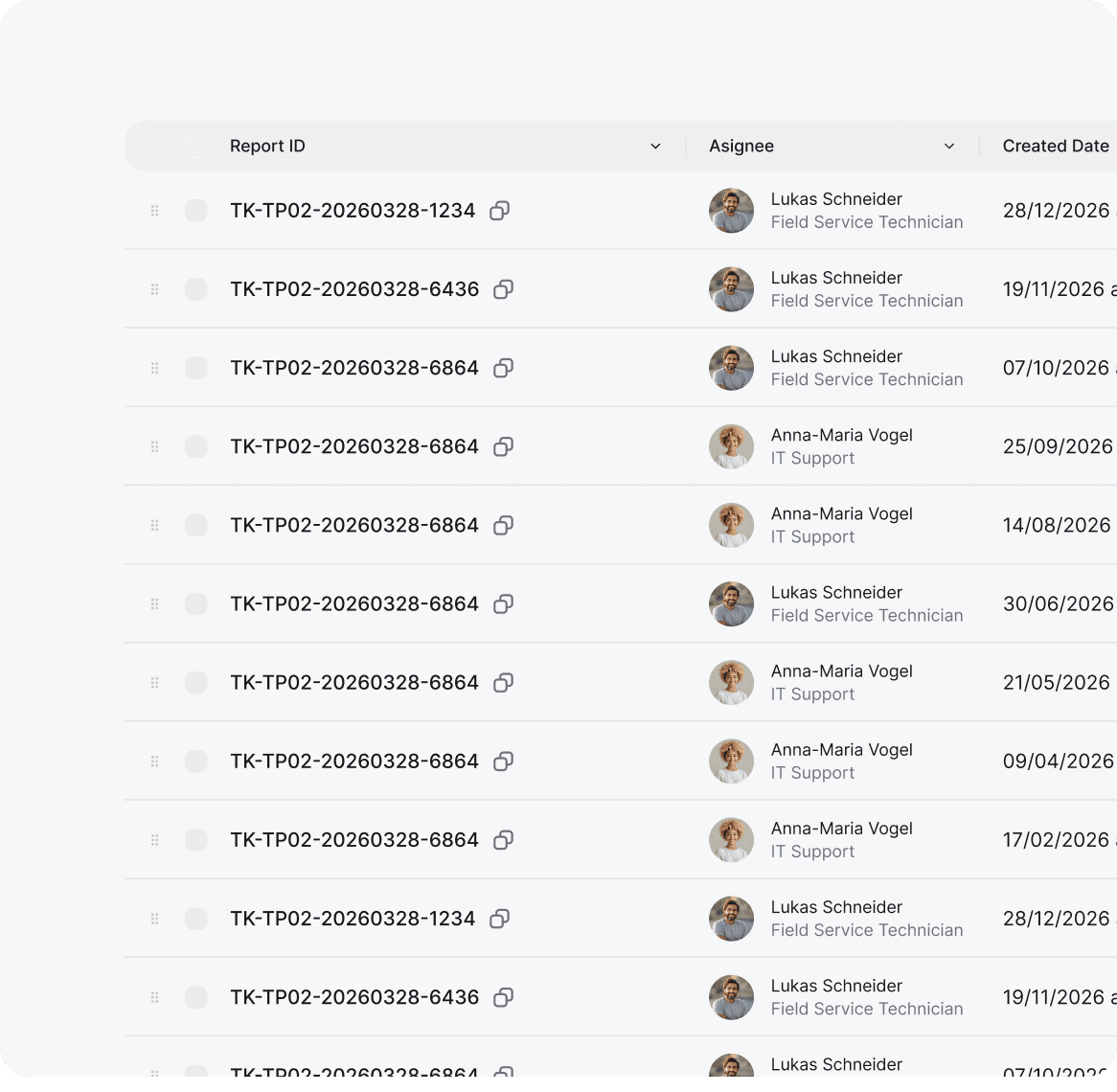Expand the Asignee column dropdown chevron
Viewport: 1117px width, 1092px height.
[948, 147]
